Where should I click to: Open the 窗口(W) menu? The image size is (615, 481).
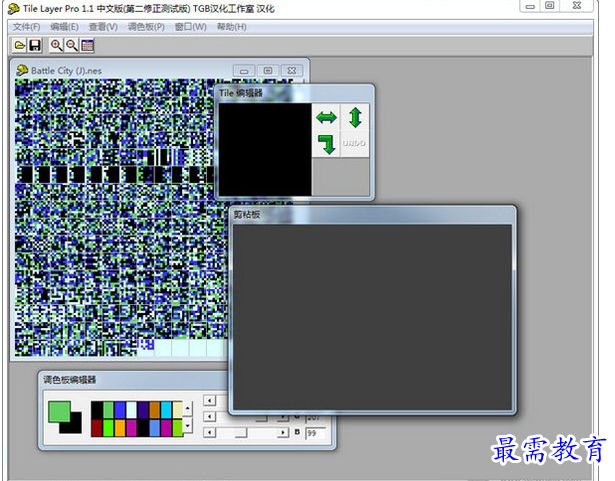[190, 27]
